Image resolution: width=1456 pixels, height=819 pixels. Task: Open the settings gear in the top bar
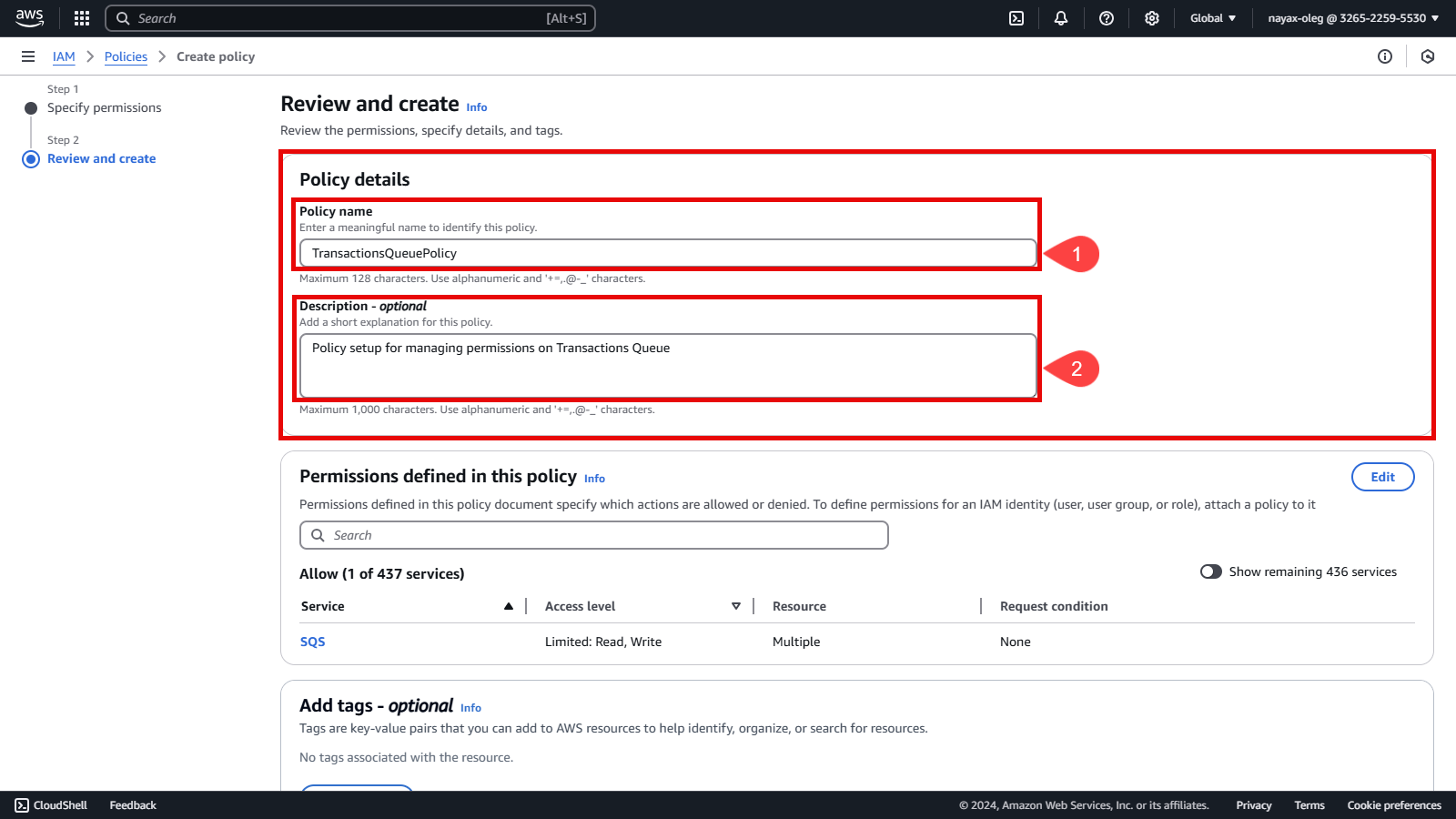click(x=1152, y=18)
